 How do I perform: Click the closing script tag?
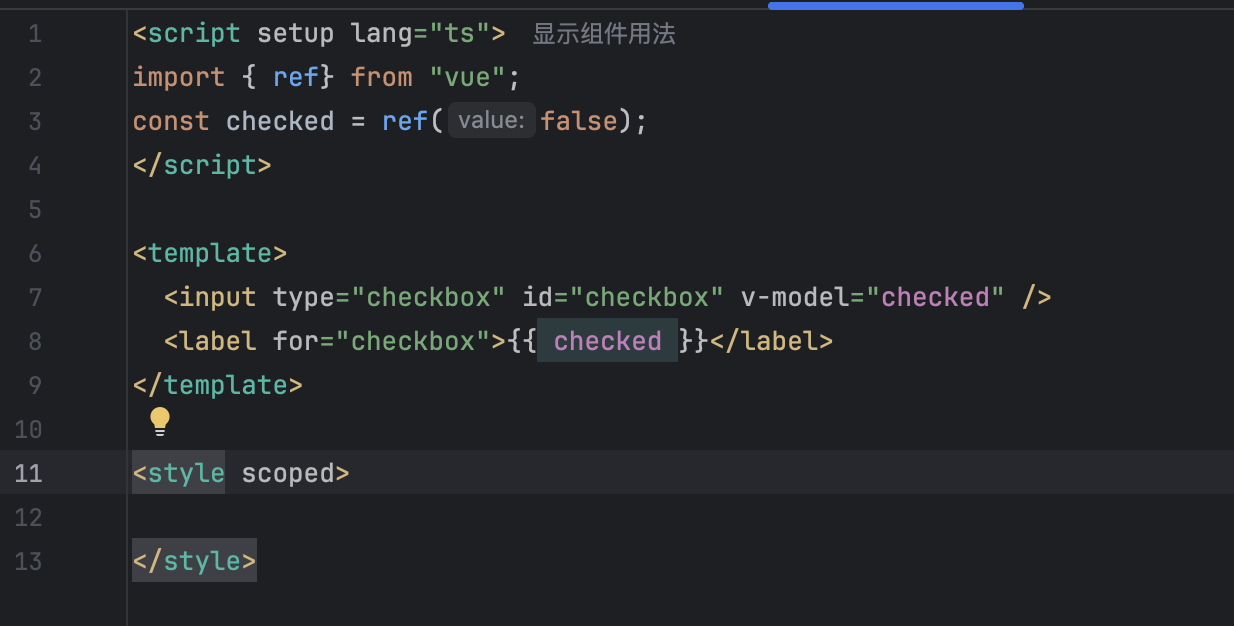pos(202,165)
